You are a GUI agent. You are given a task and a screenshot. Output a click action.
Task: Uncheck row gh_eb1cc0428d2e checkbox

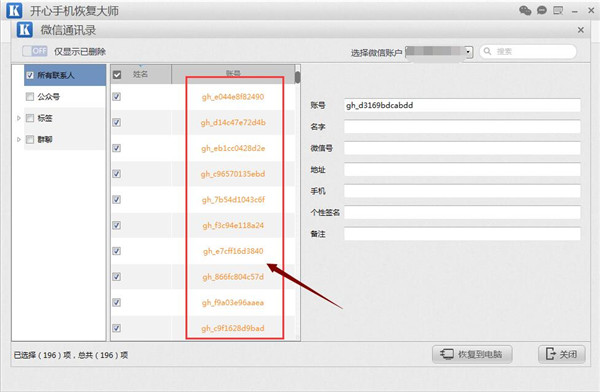click(x=117, y=148)
